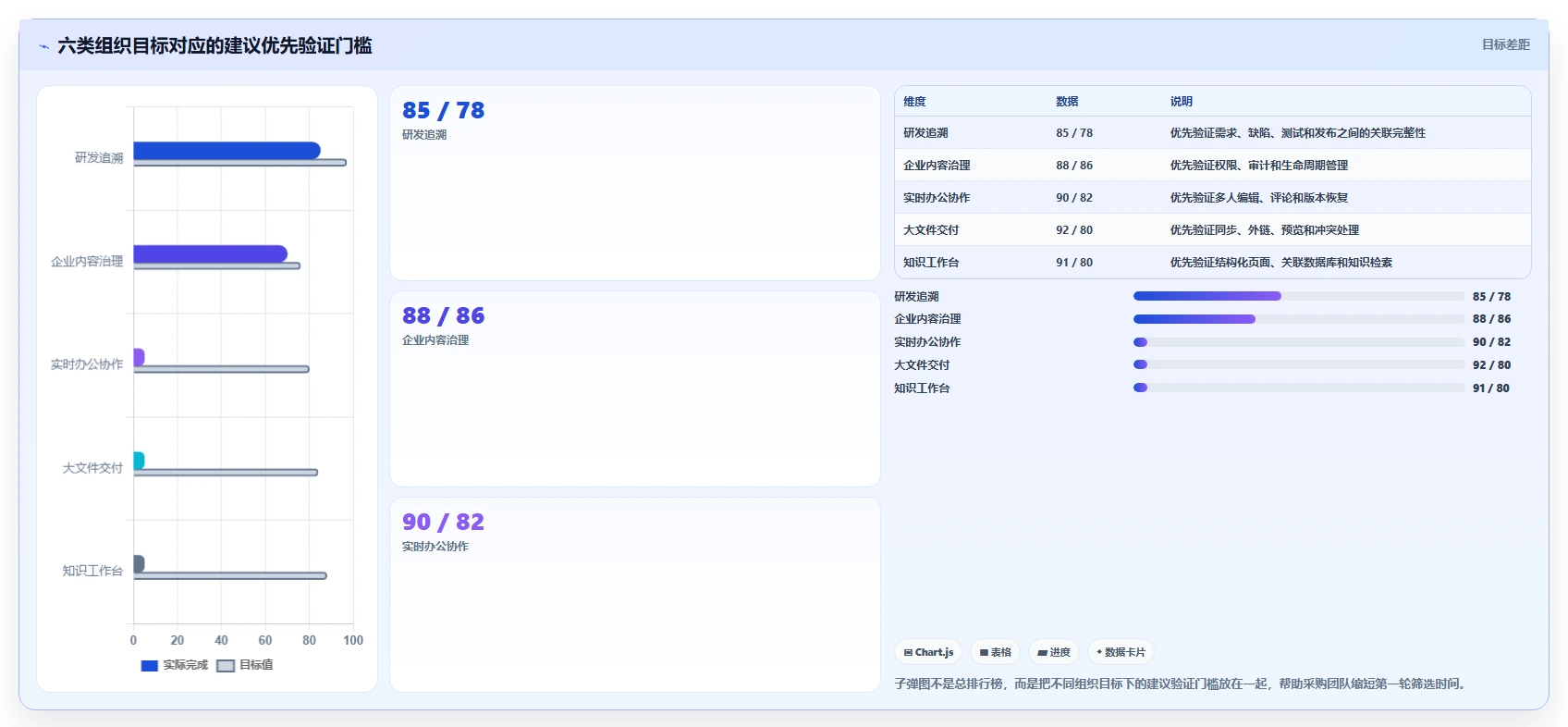Click the 优先验证需求、缺陷 description for 研发追溯
This screenshot has width=1568, height=727.
point(1298,133)
